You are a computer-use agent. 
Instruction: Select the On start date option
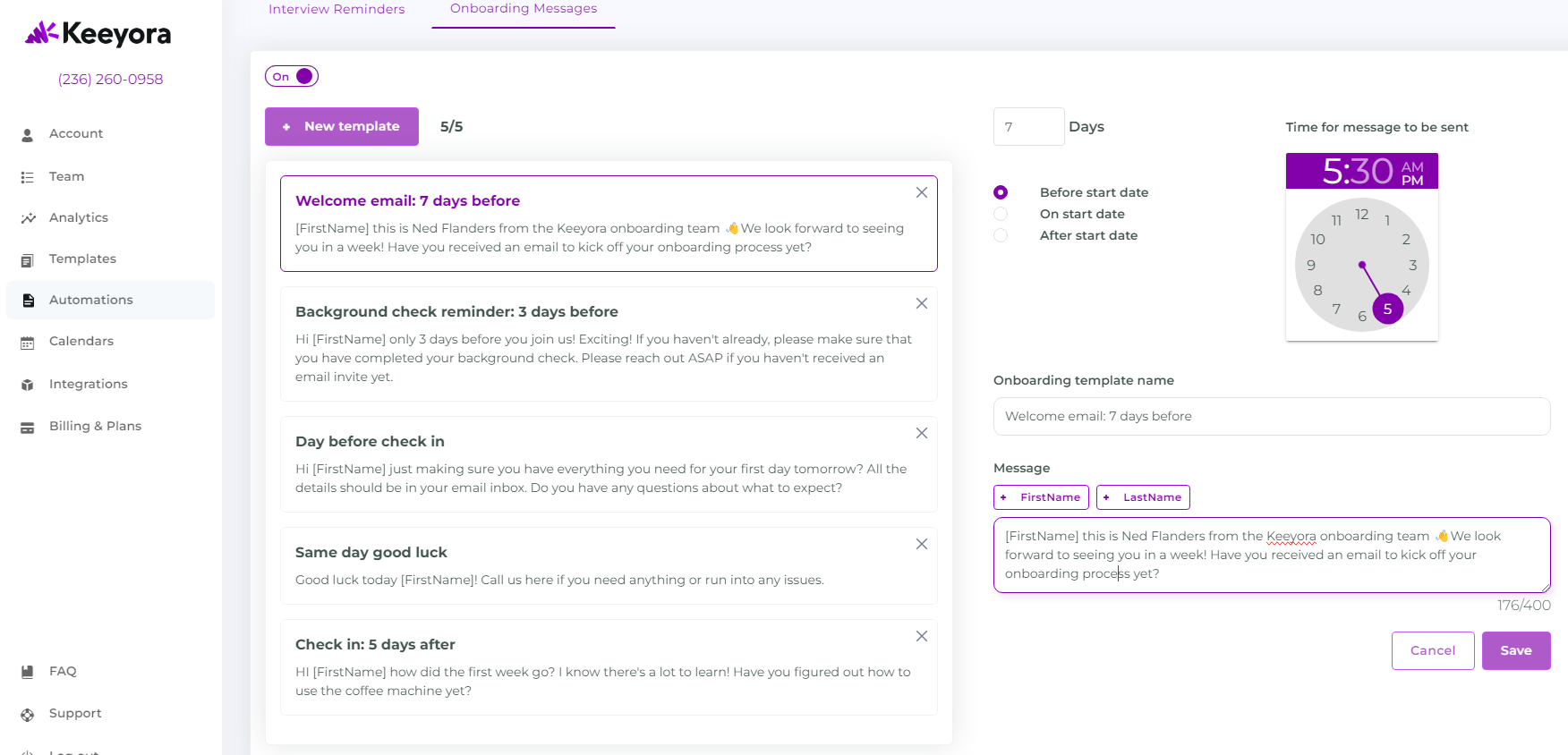pos(1001,214)
